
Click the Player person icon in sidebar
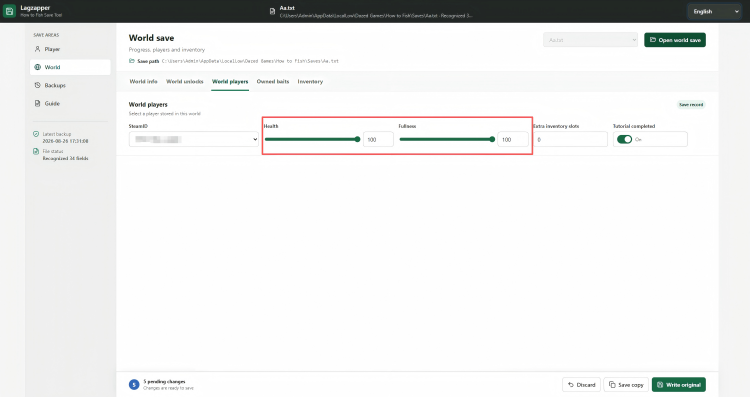pyautogui.click(x=37, y=49)
